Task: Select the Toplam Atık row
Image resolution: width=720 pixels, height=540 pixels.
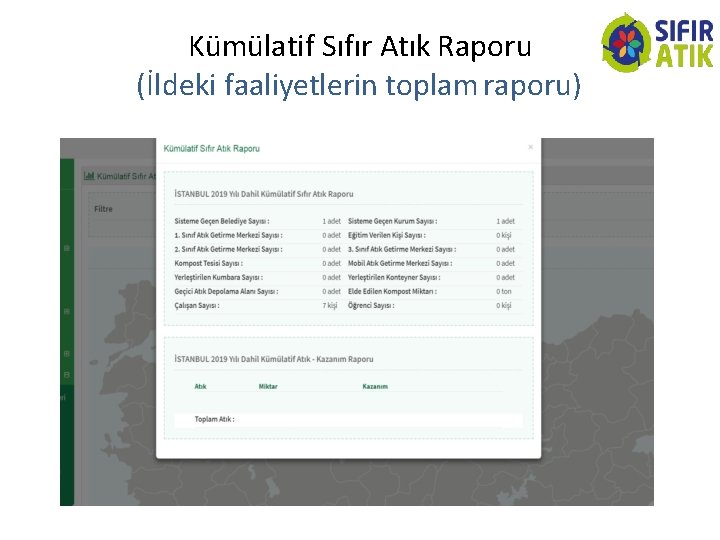Action: click(x=349, y=419)
